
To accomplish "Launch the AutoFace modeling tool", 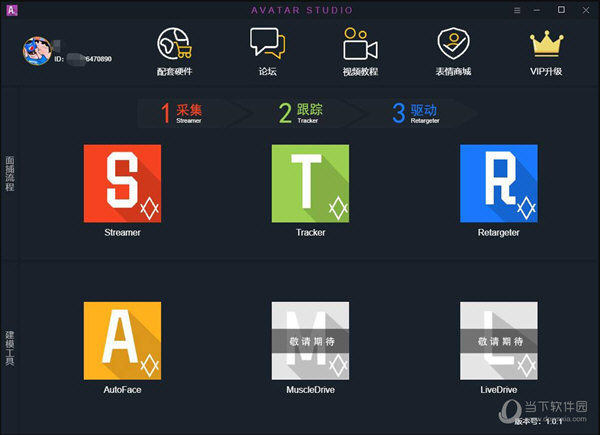I will [122, 341].
